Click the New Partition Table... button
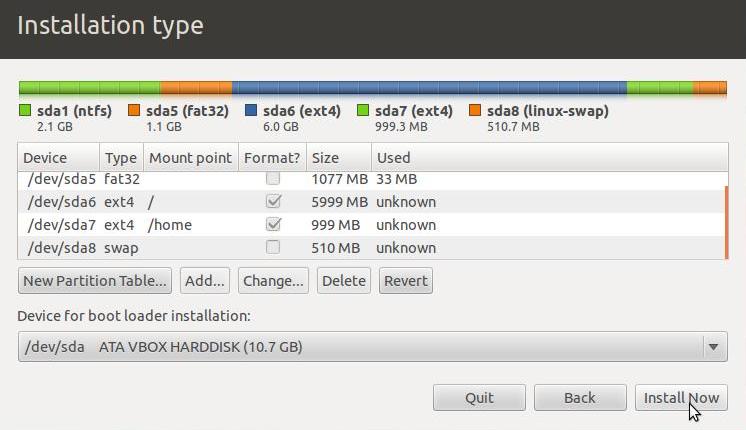746x430 pixels. (95, 281)
